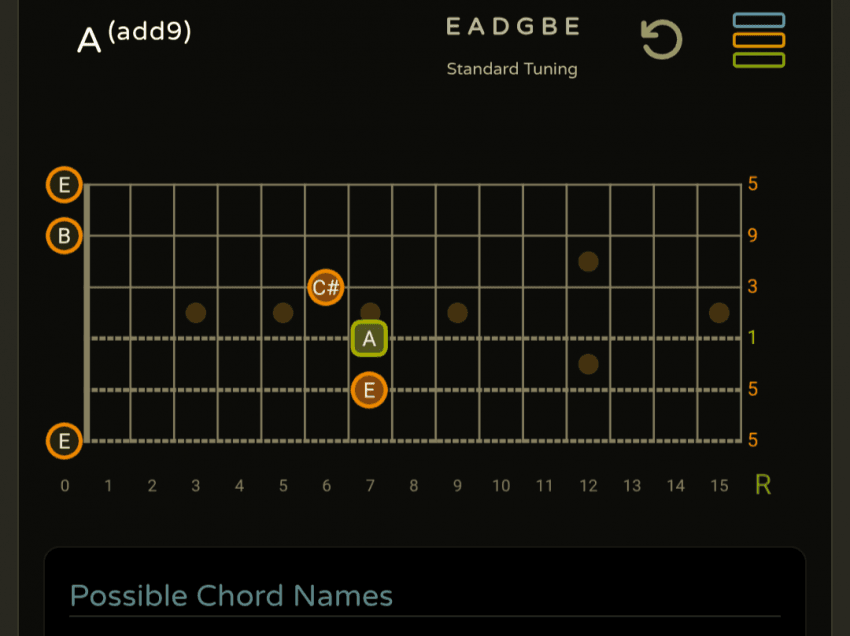Select the A(add9) chord name title
Image resolution: width=850 pixels, height=636 pixels.
(134, 37)
